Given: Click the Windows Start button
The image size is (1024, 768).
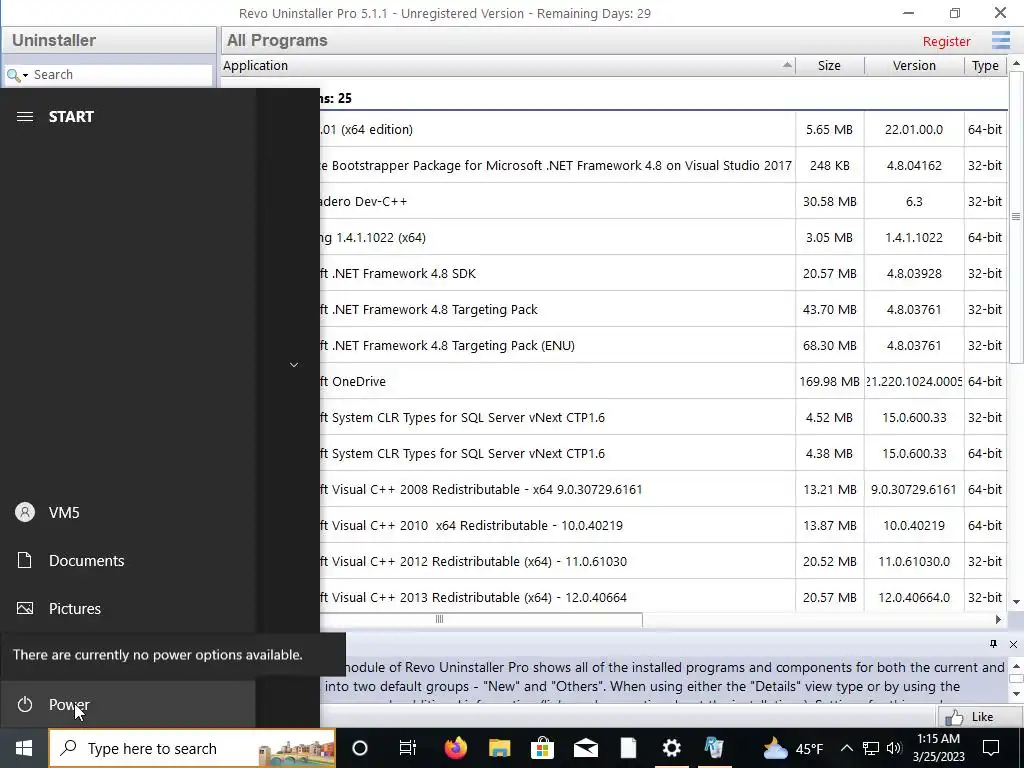Looking at the screenshot, I should pyautogui.click(x=24, y=748).
